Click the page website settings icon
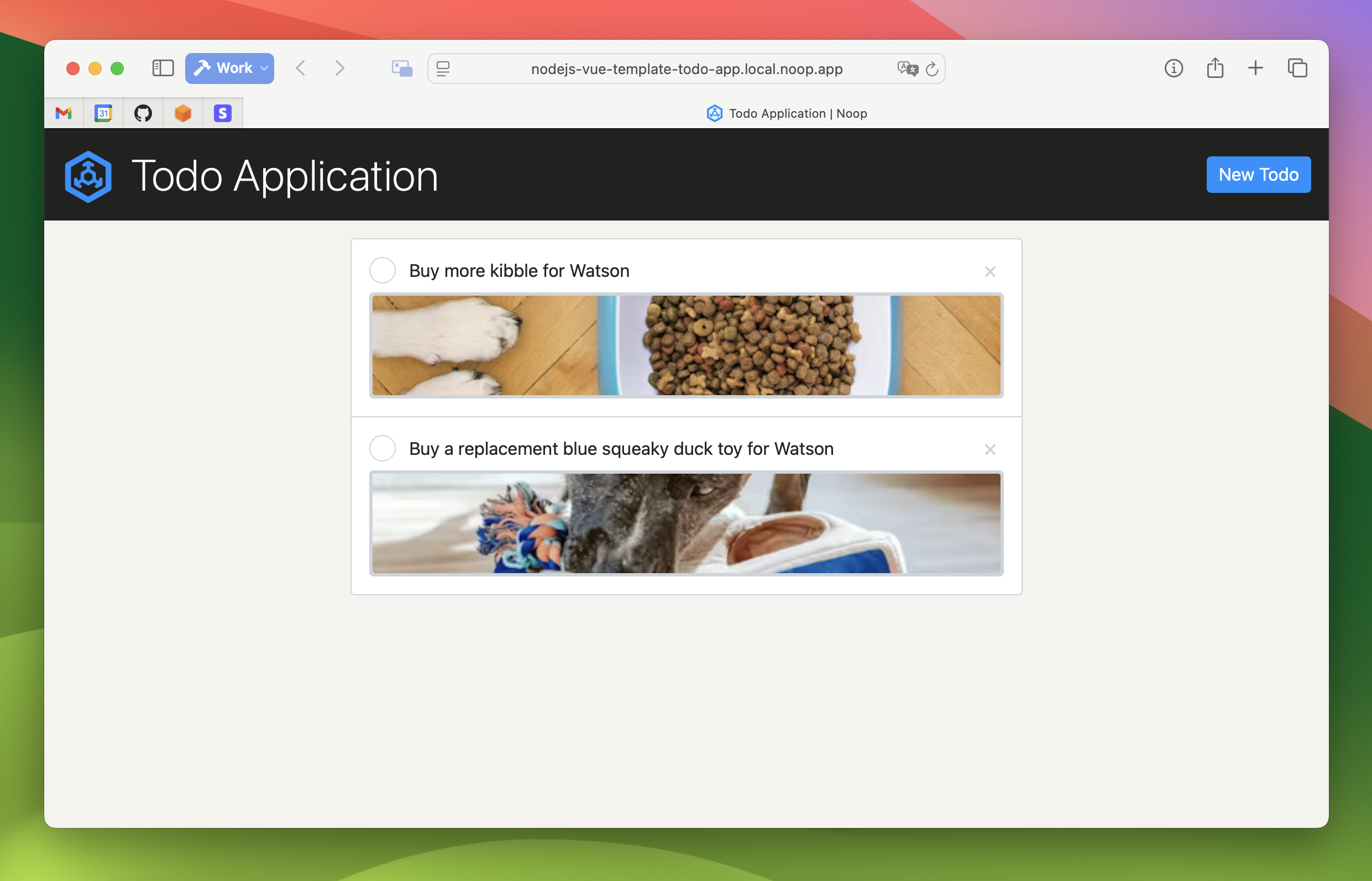The height and width of the screenshot is (881, 1372). coord(442,69)
